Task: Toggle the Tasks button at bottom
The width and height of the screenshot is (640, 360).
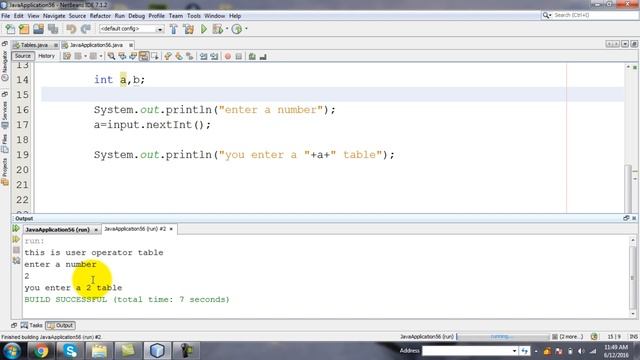Action: (x=31, y=325)
